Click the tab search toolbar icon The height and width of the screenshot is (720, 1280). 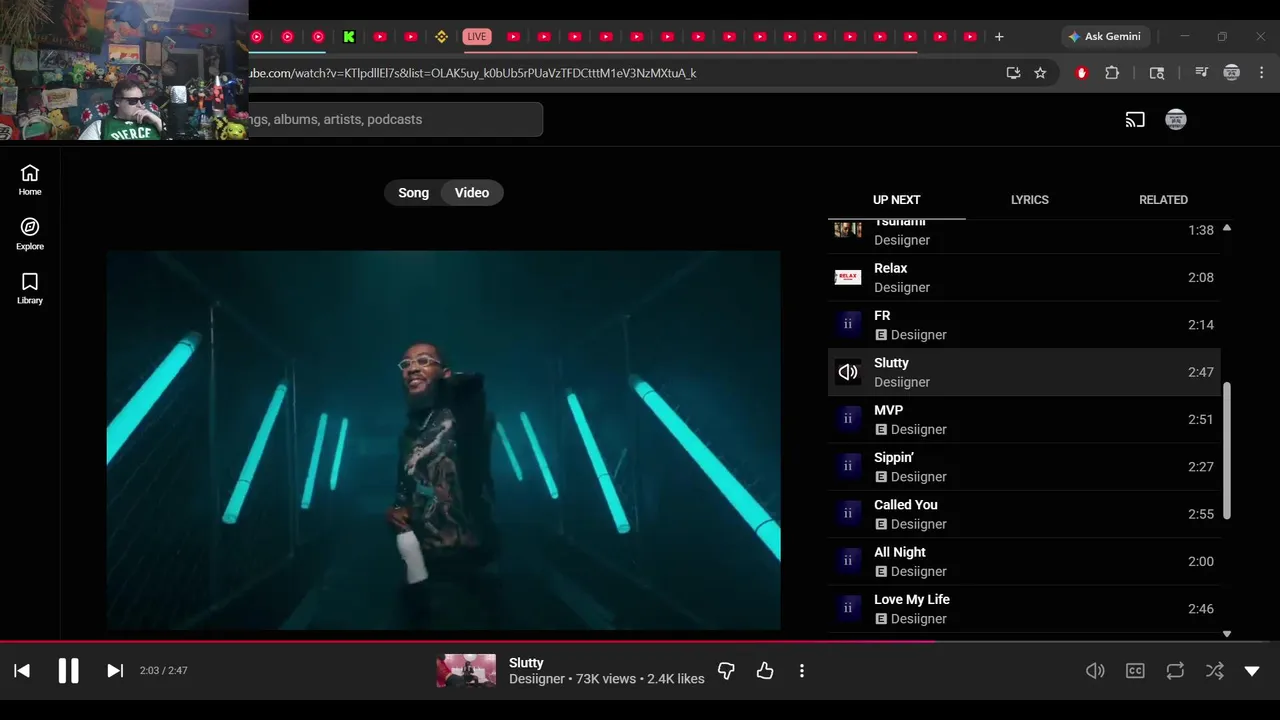1157,73
